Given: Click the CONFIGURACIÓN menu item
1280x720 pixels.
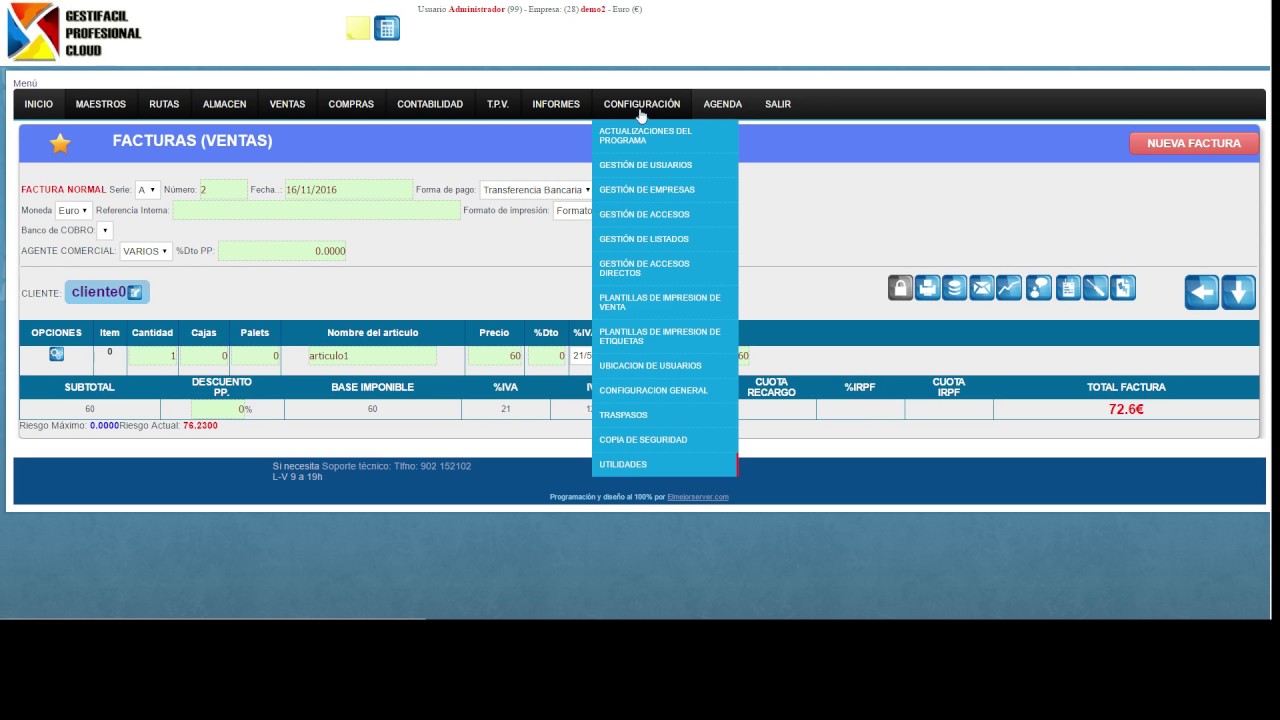Looking at the screenshot, I should pyautogui.click(x=642, y=104).
